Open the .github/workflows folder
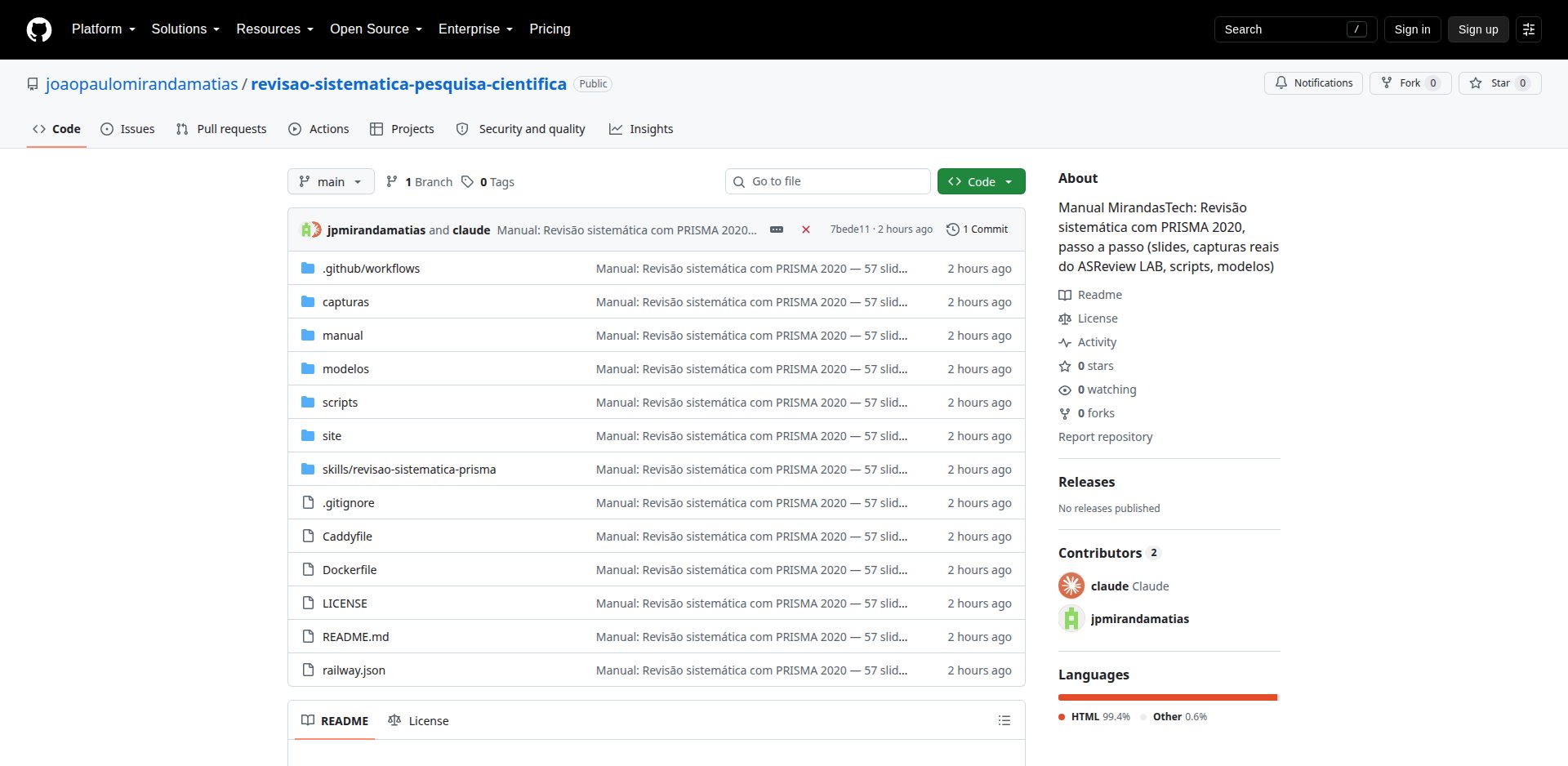1568x766 pixels. (371, 269)
